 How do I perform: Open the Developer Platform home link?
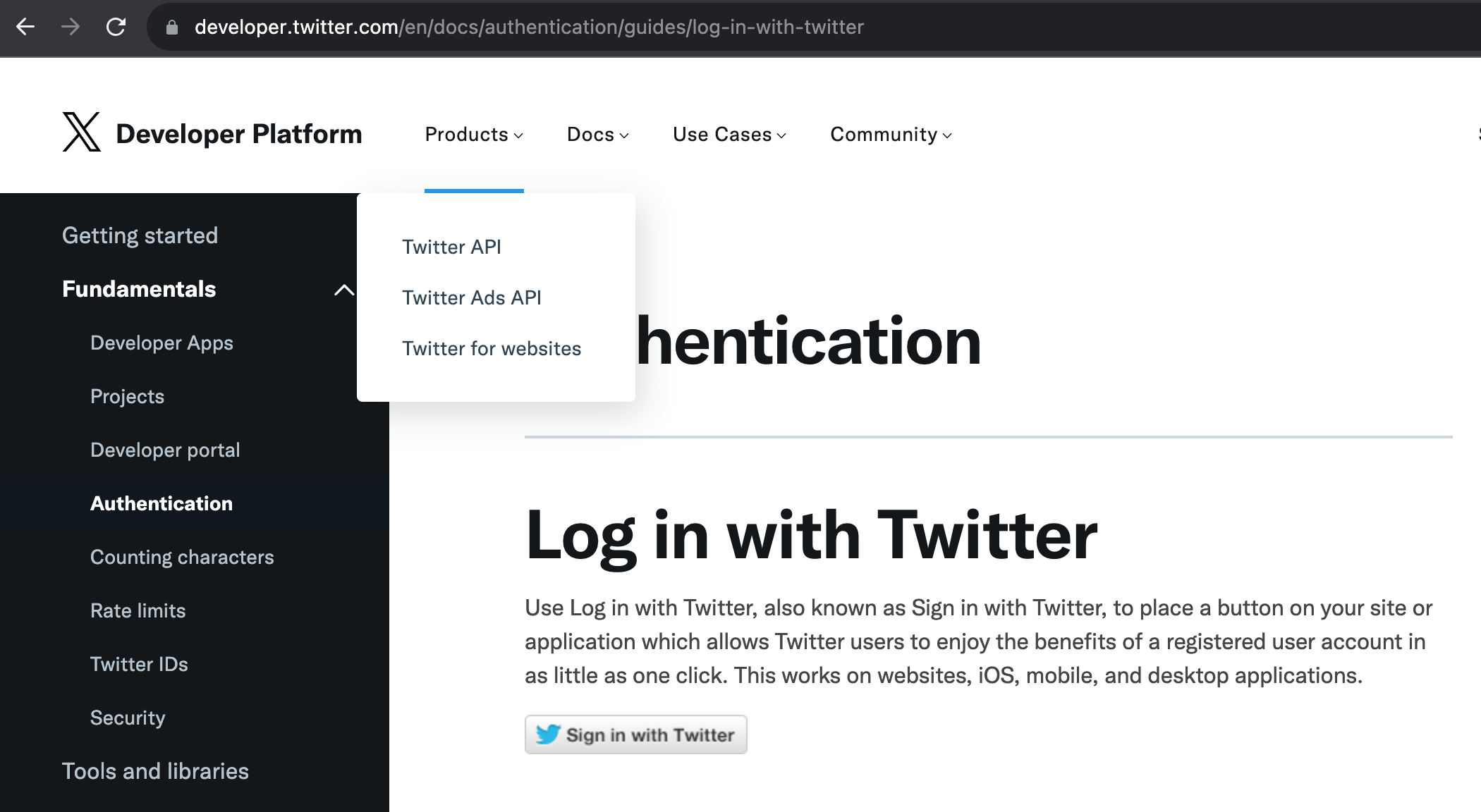(x=238, y=134)
